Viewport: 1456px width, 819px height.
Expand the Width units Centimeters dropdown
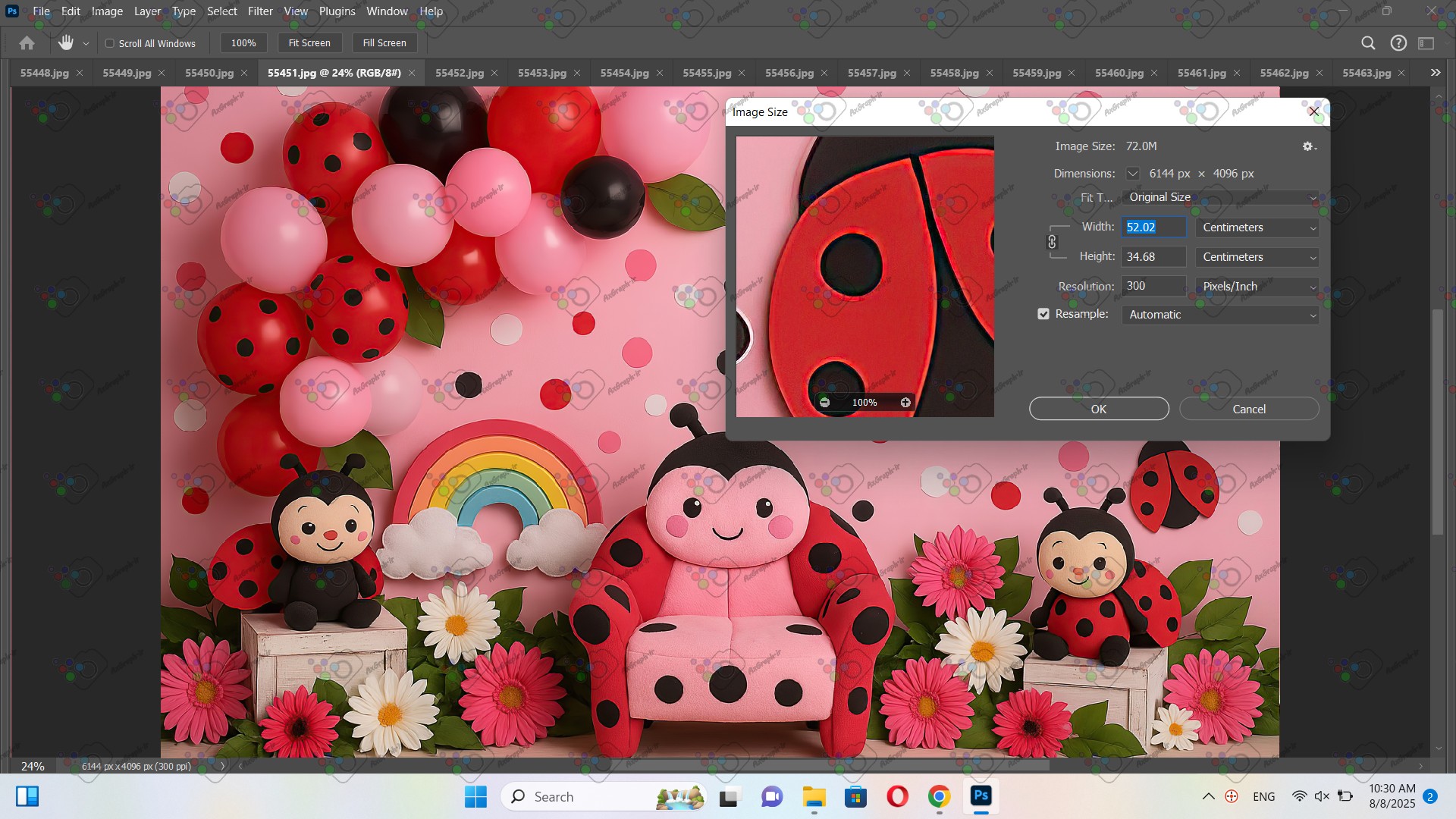(1257, 227)
